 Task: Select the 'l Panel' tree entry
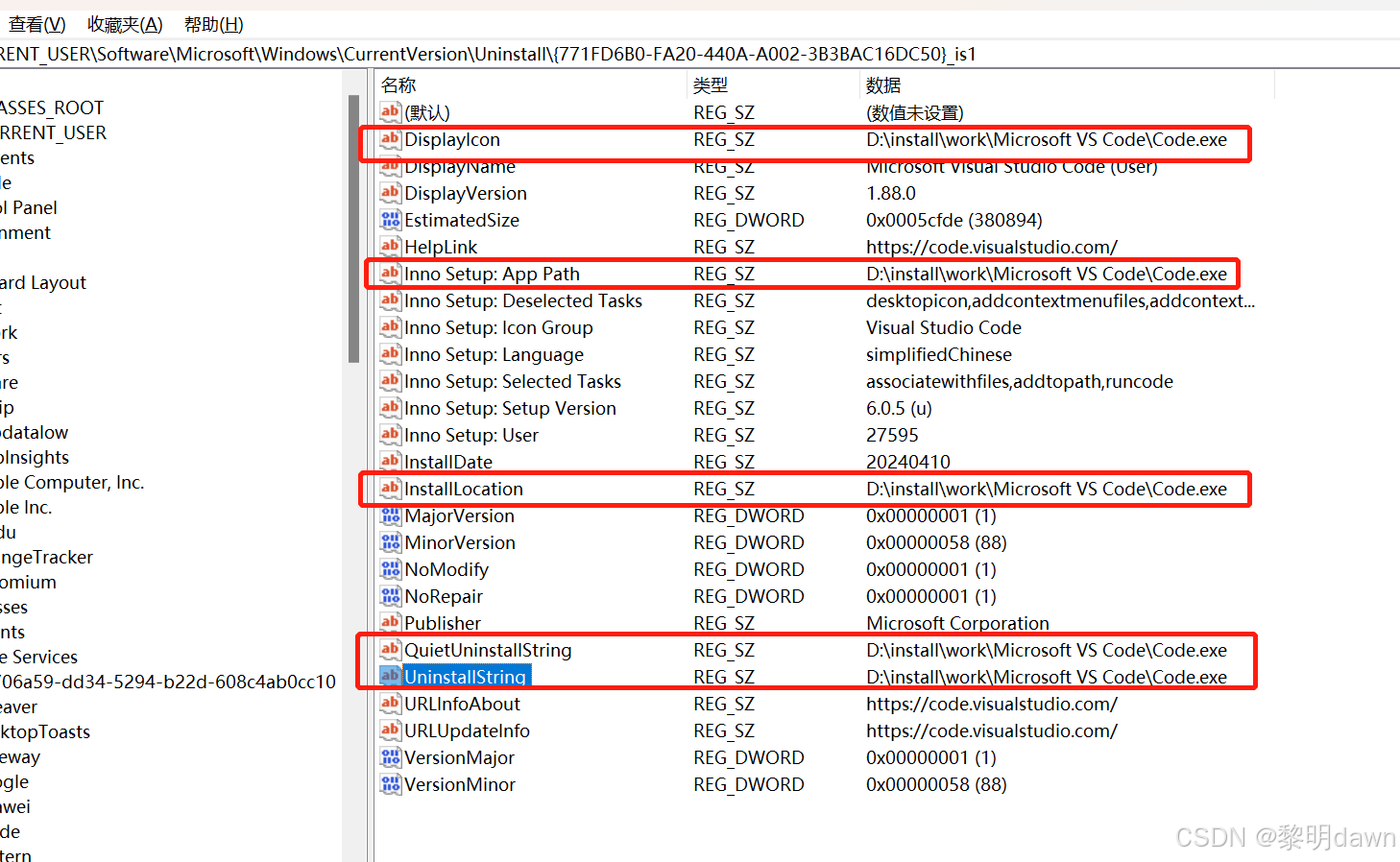click(x=29, y=207)
